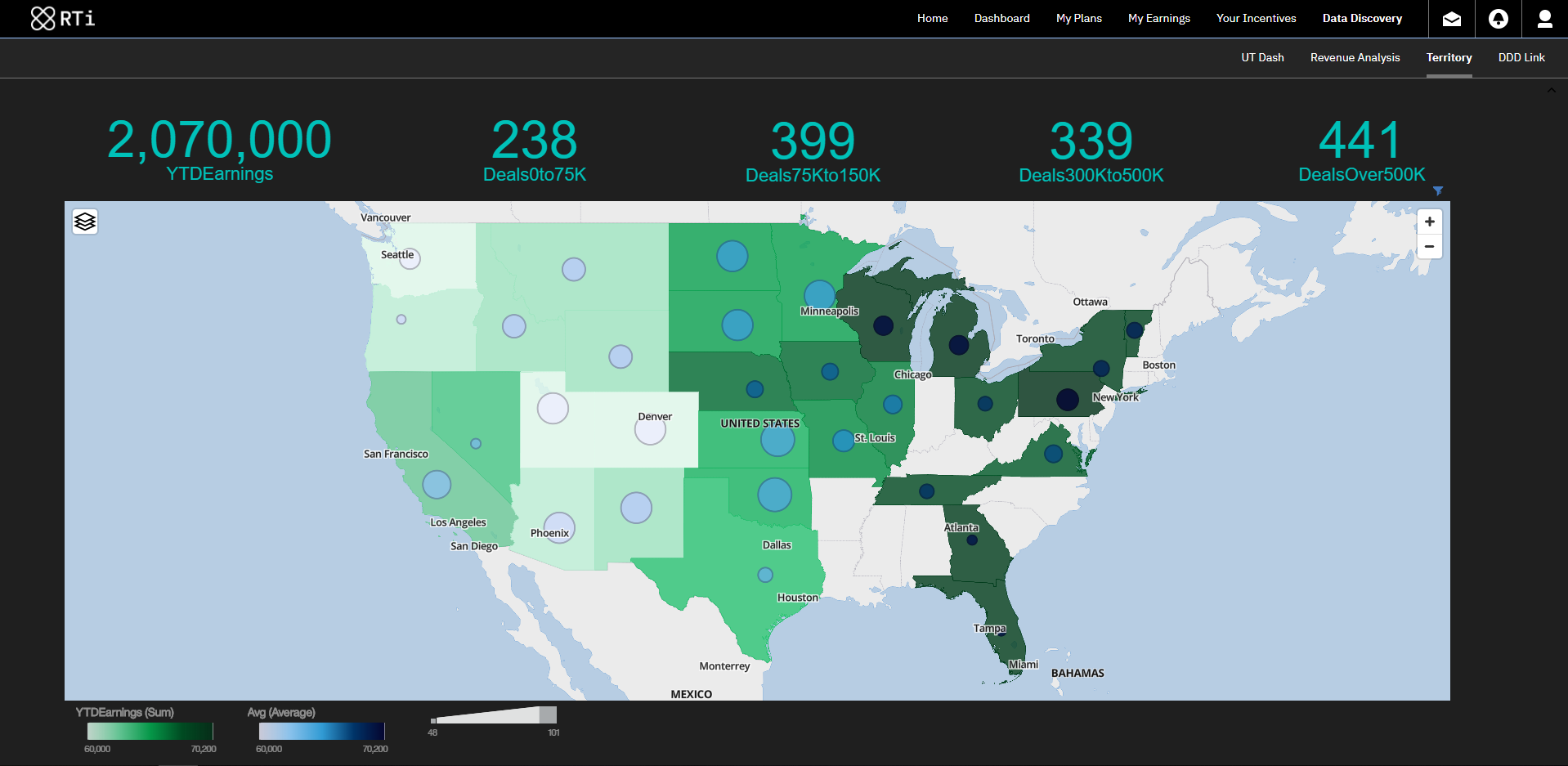Click the YTDEarnings green color legend gradient

[x=149, y=732]
